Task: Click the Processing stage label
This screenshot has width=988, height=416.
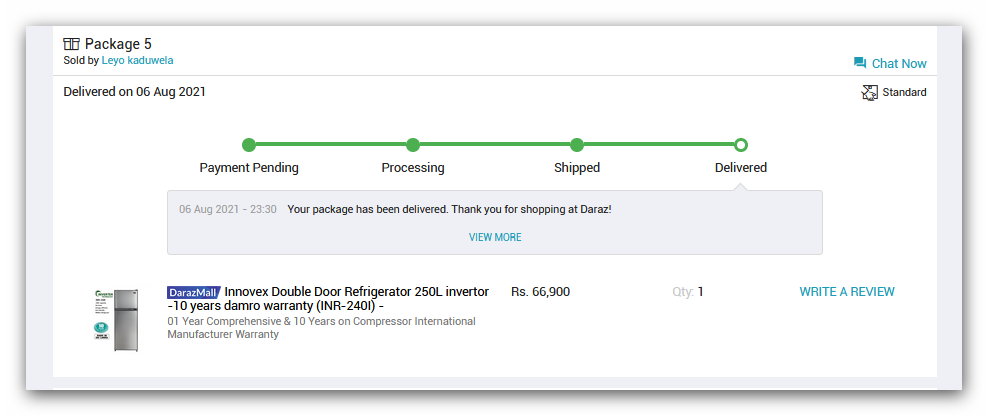Action: (413, 168)
